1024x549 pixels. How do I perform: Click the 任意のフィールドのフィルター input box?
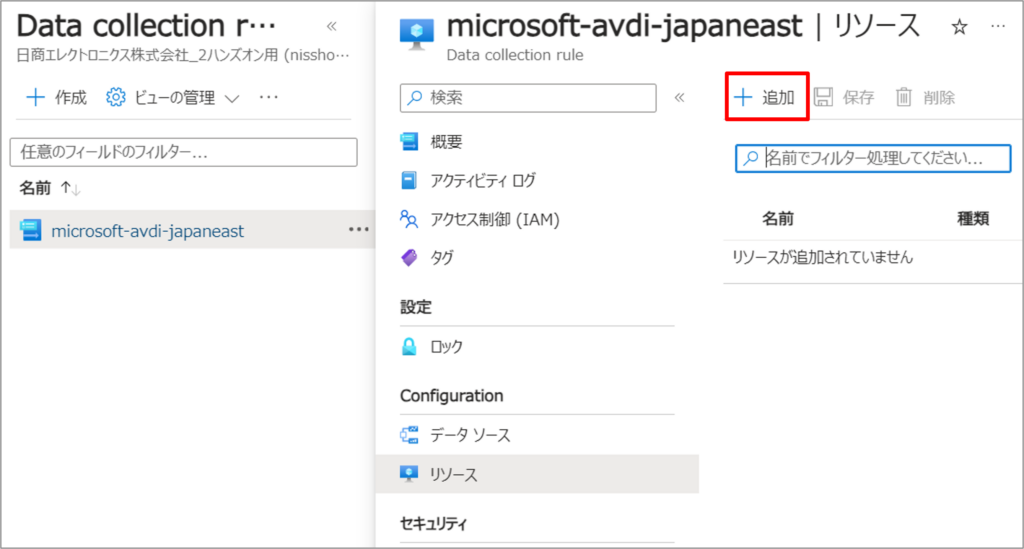click(183, 152)
